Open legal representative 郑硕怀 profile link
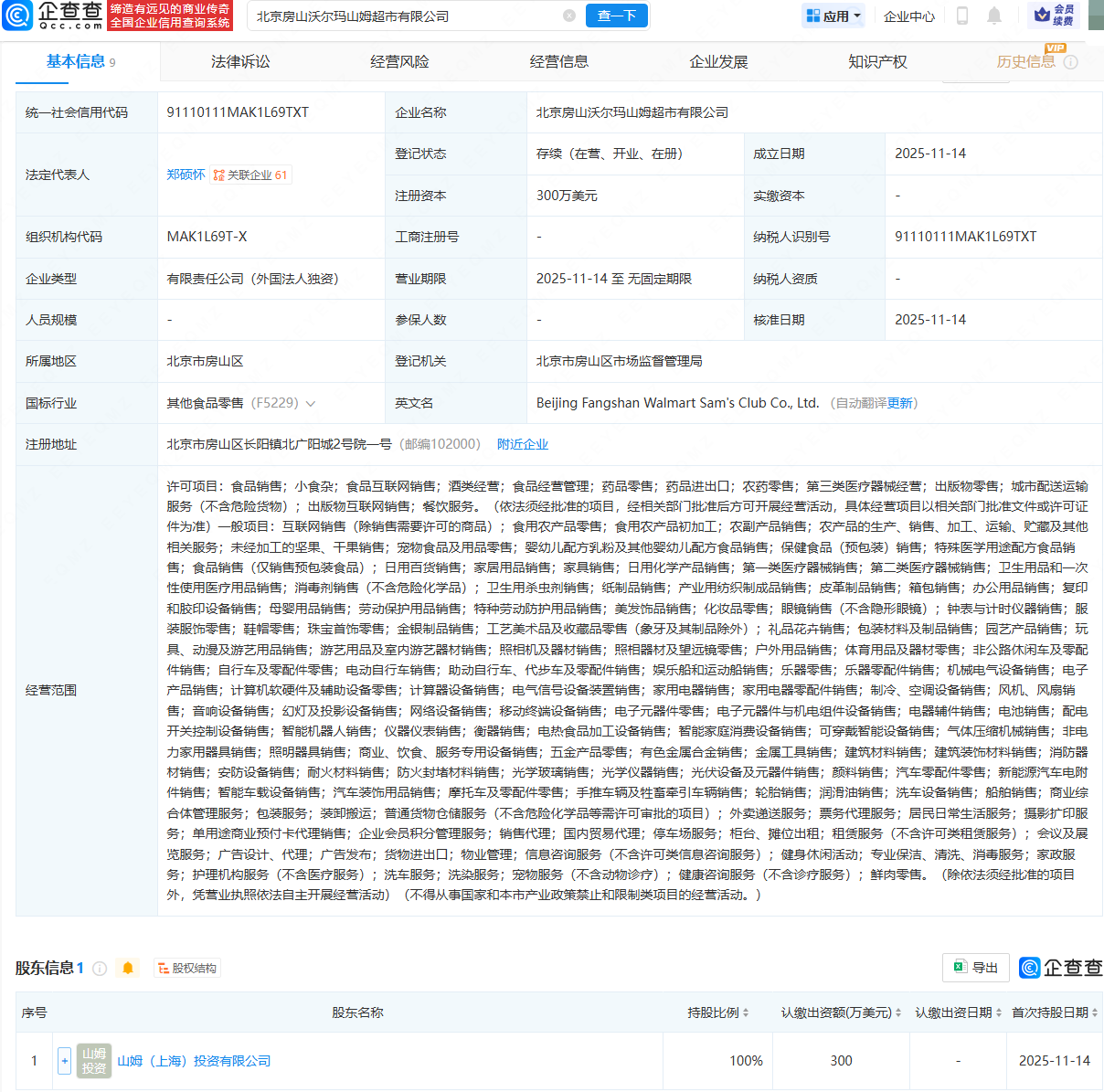This screenshot has width=1104, height=1092. 186,175
